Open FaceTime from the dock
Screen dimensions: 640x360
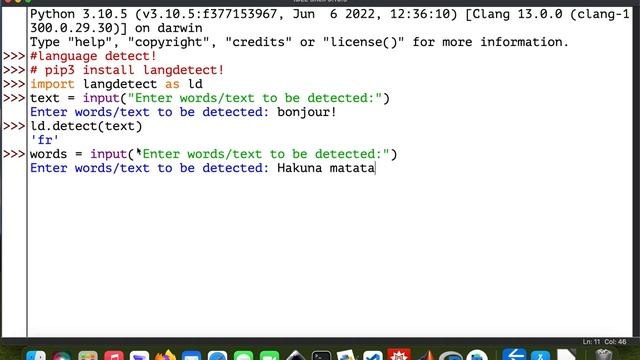[x=269, y=356]
